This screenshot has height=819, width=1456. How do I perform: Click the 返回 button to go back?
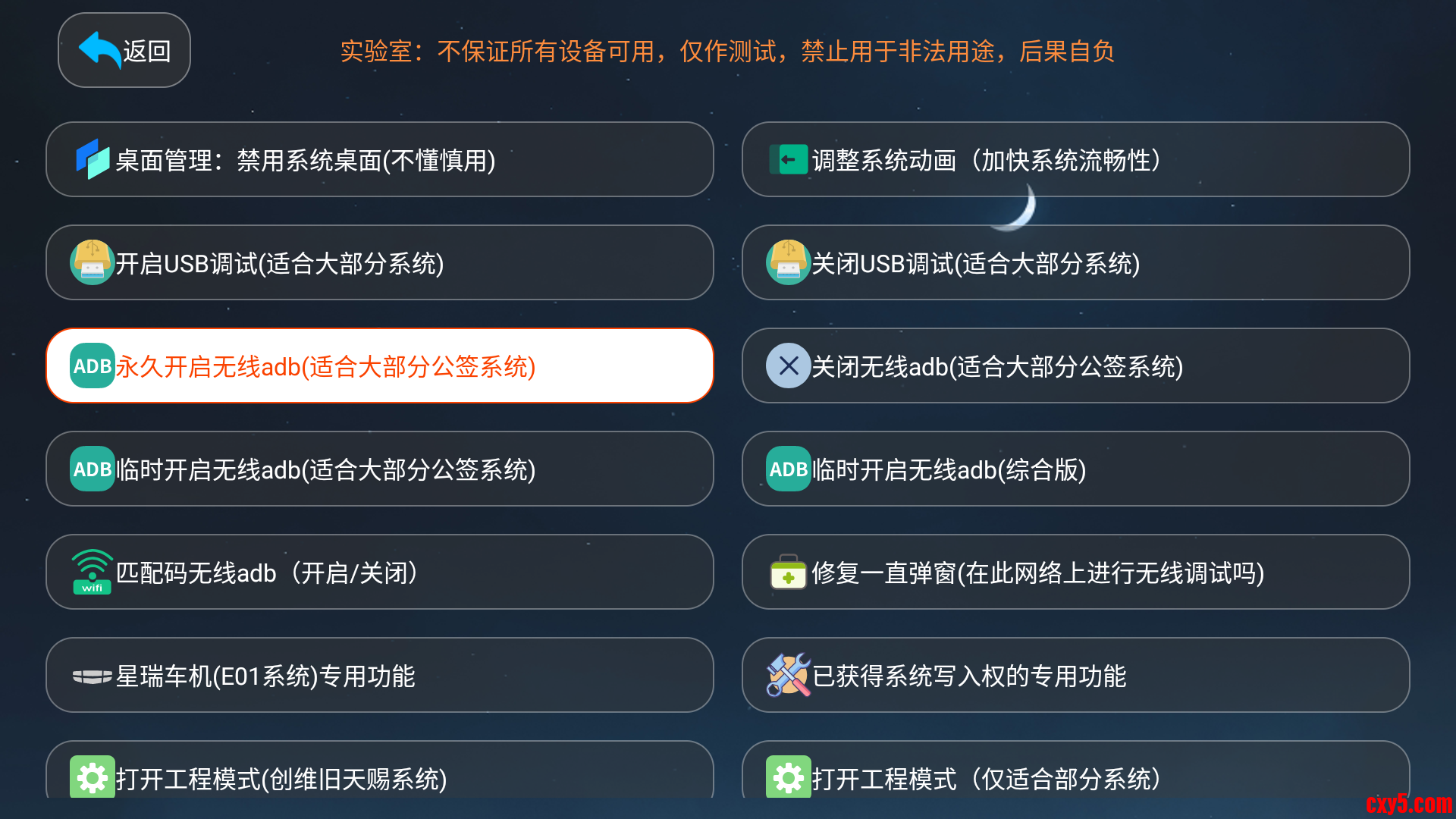click(x=124, y=49)
